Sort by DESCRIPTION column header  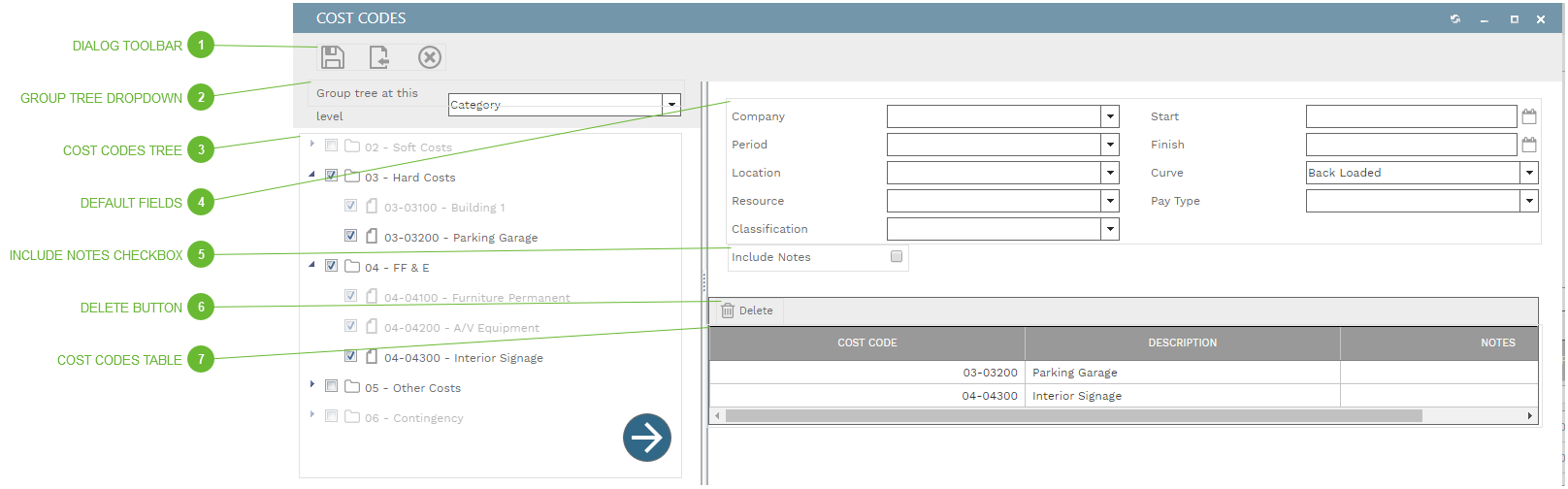(1183, 343)
